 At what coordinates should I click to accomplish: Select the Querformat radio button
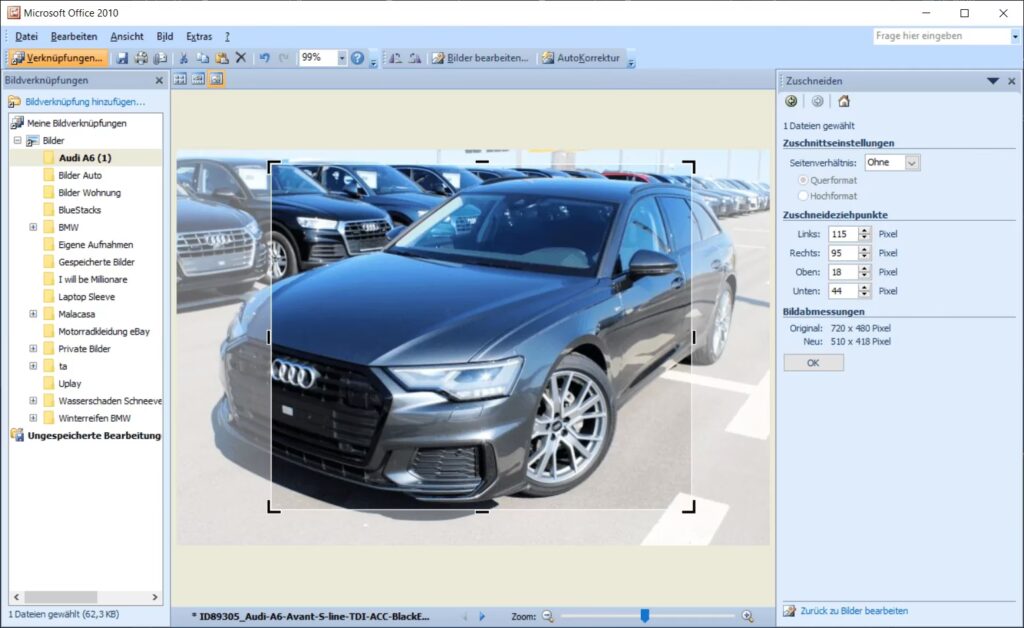pos(803,180)
